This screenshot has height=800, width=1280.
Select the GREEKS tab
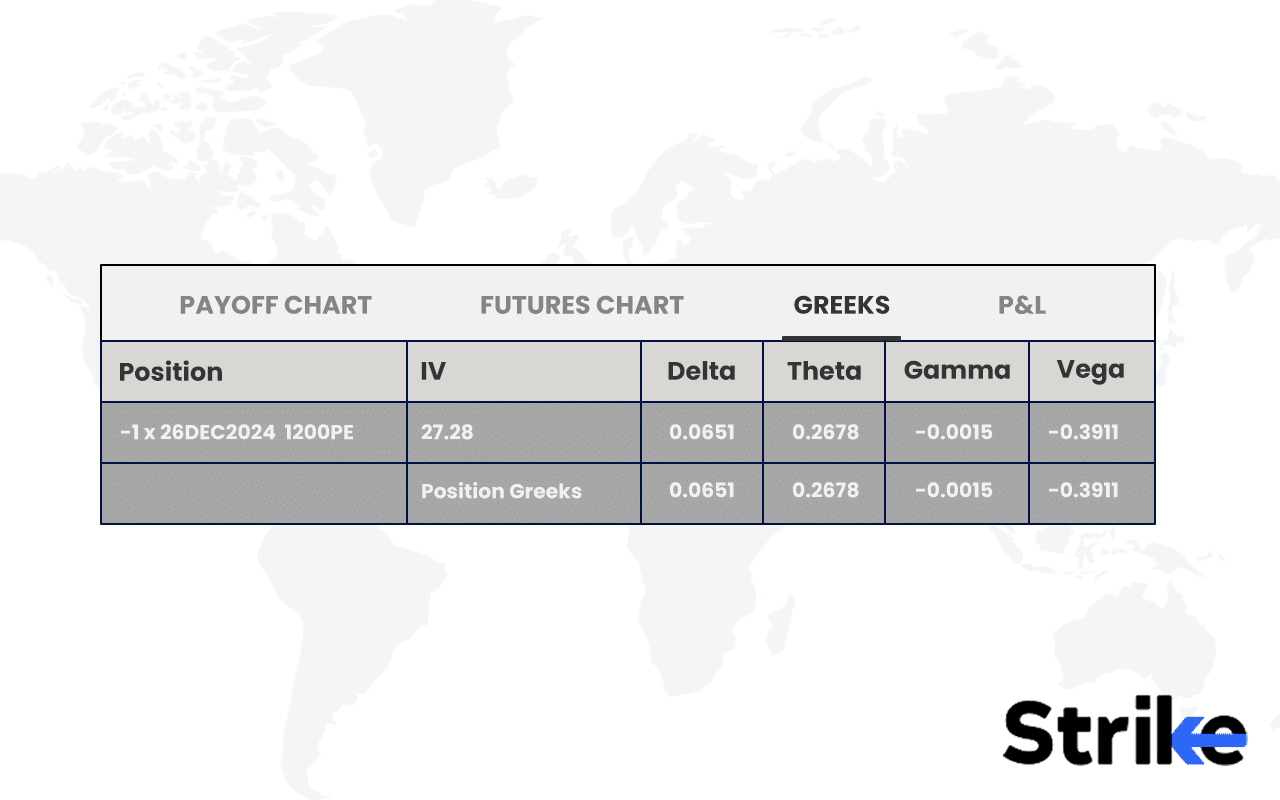(841, 305)
